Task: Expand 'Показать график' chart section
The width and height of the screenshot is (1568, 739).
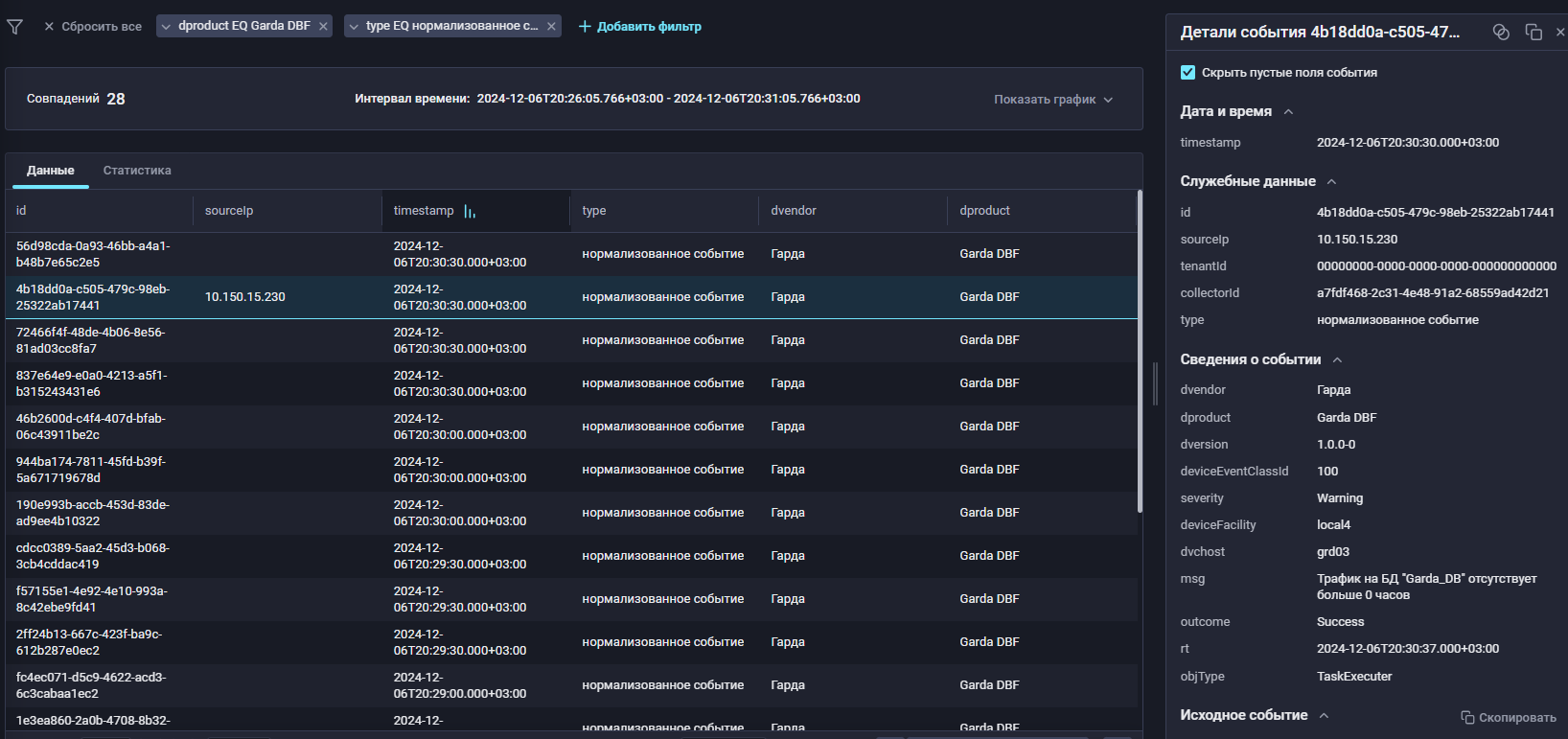Action: (x=1053, y=100)
